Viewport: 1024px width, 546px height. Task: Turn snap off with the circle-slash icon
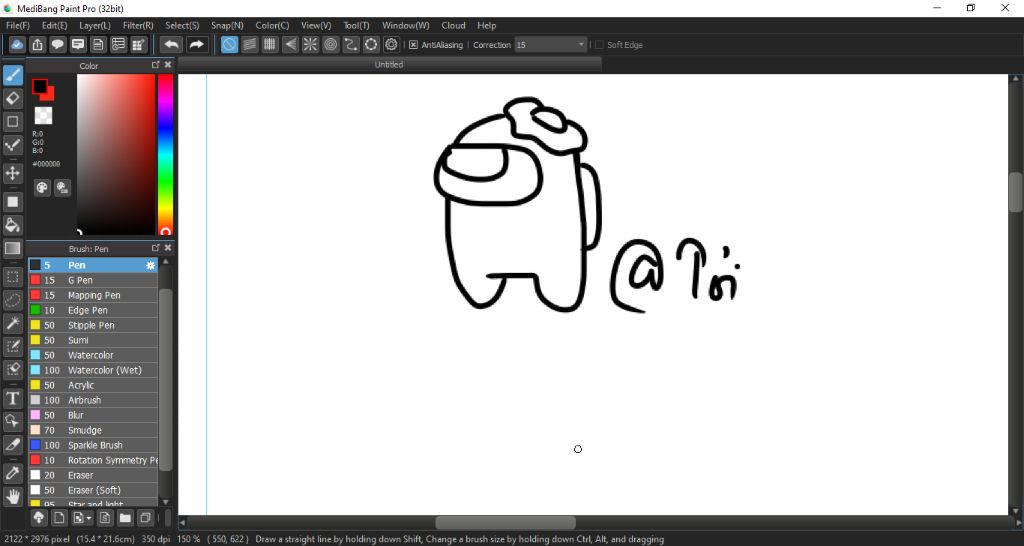click(x=229, y=44)
